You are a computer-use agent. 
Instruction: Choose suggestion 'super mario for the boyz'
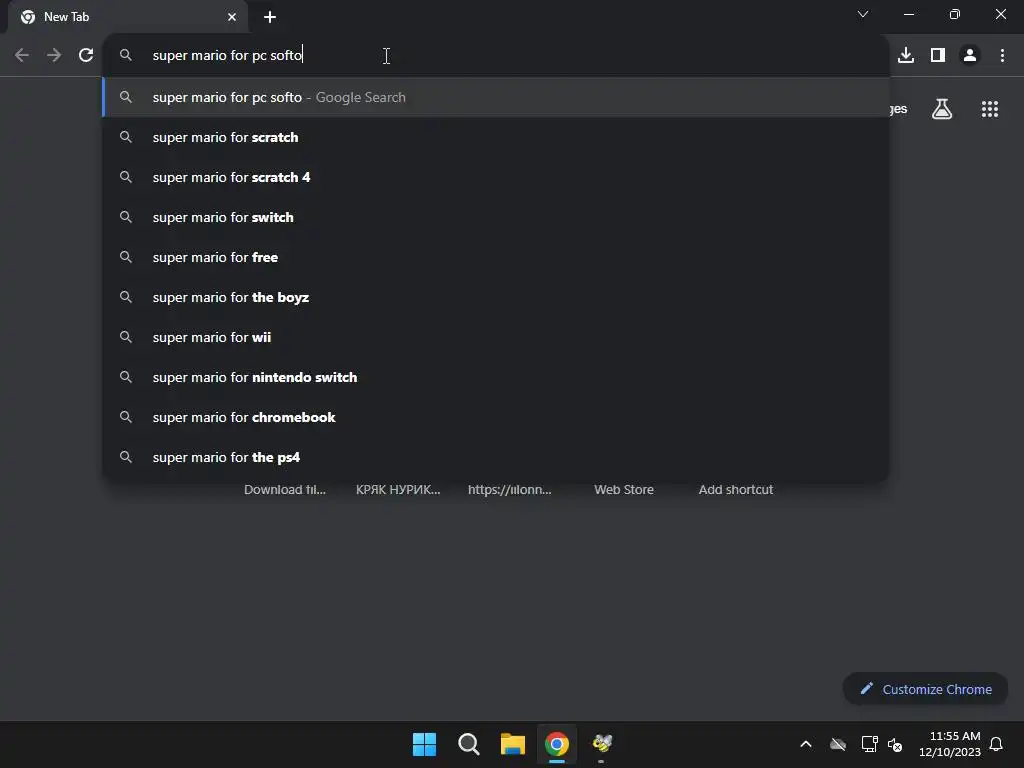click(x=495, y=297)
